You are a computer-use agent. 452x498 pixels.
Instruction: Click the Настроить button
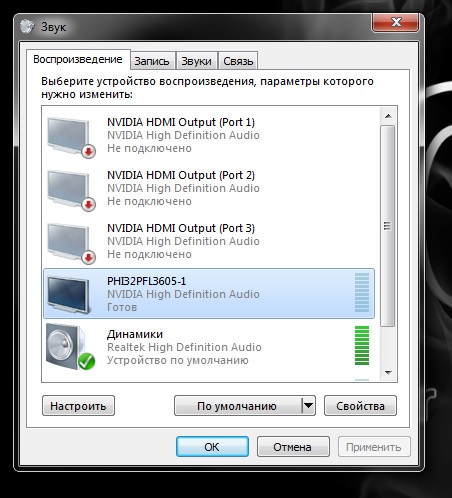point(78,406)
